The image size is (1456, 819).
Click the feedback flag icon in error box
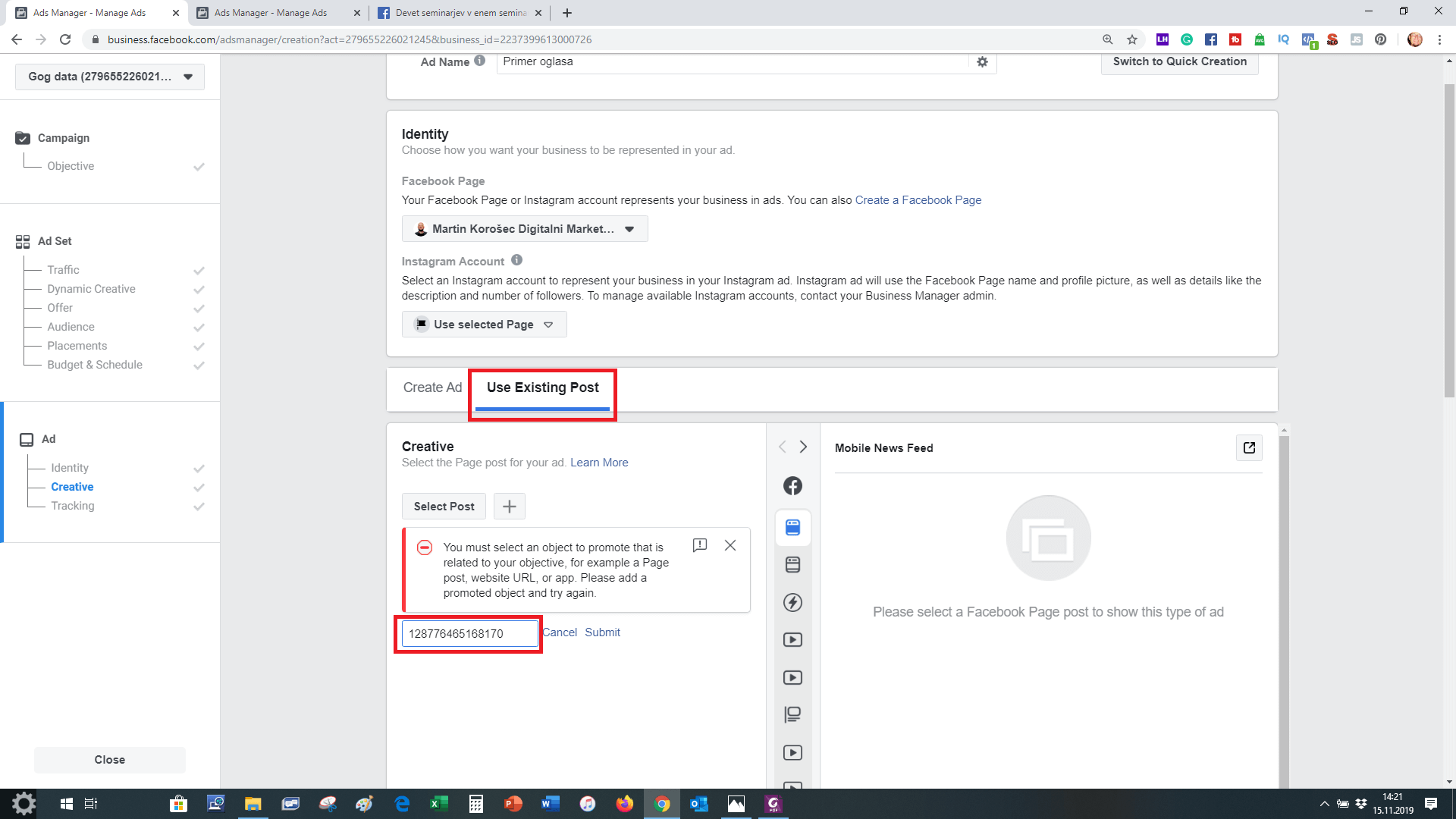coord(700,545)
